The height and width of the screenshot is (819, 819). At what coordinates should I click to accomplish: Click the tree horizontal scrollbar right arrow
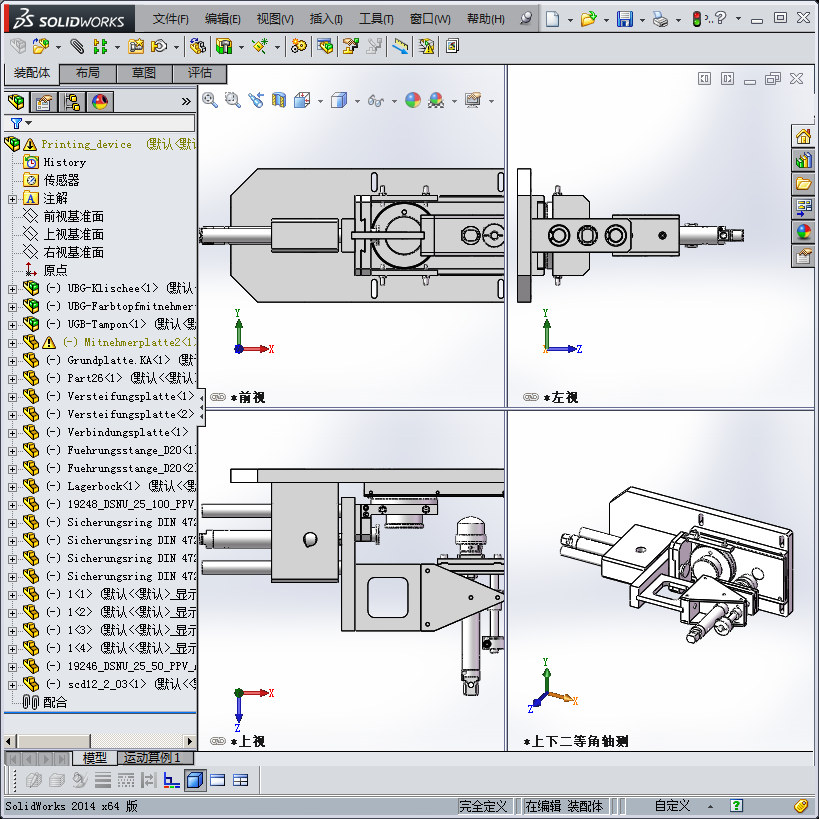click(190, 741)
